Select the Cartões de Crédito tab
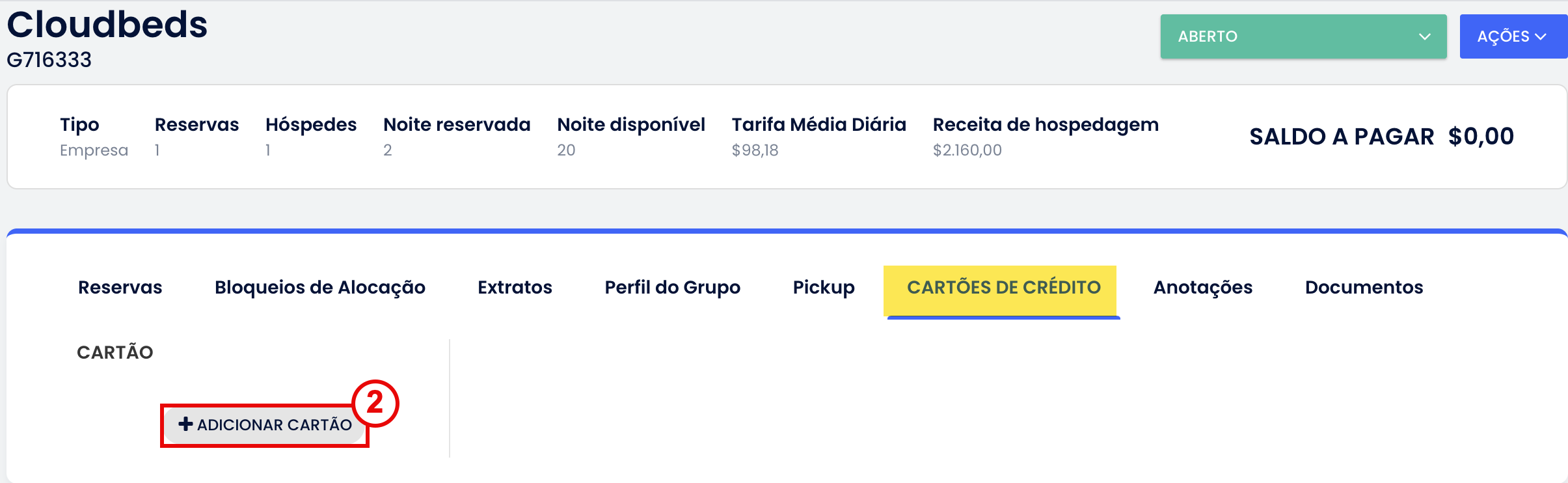This screenshot has width=1568, height=483. tap(1003, 287)
